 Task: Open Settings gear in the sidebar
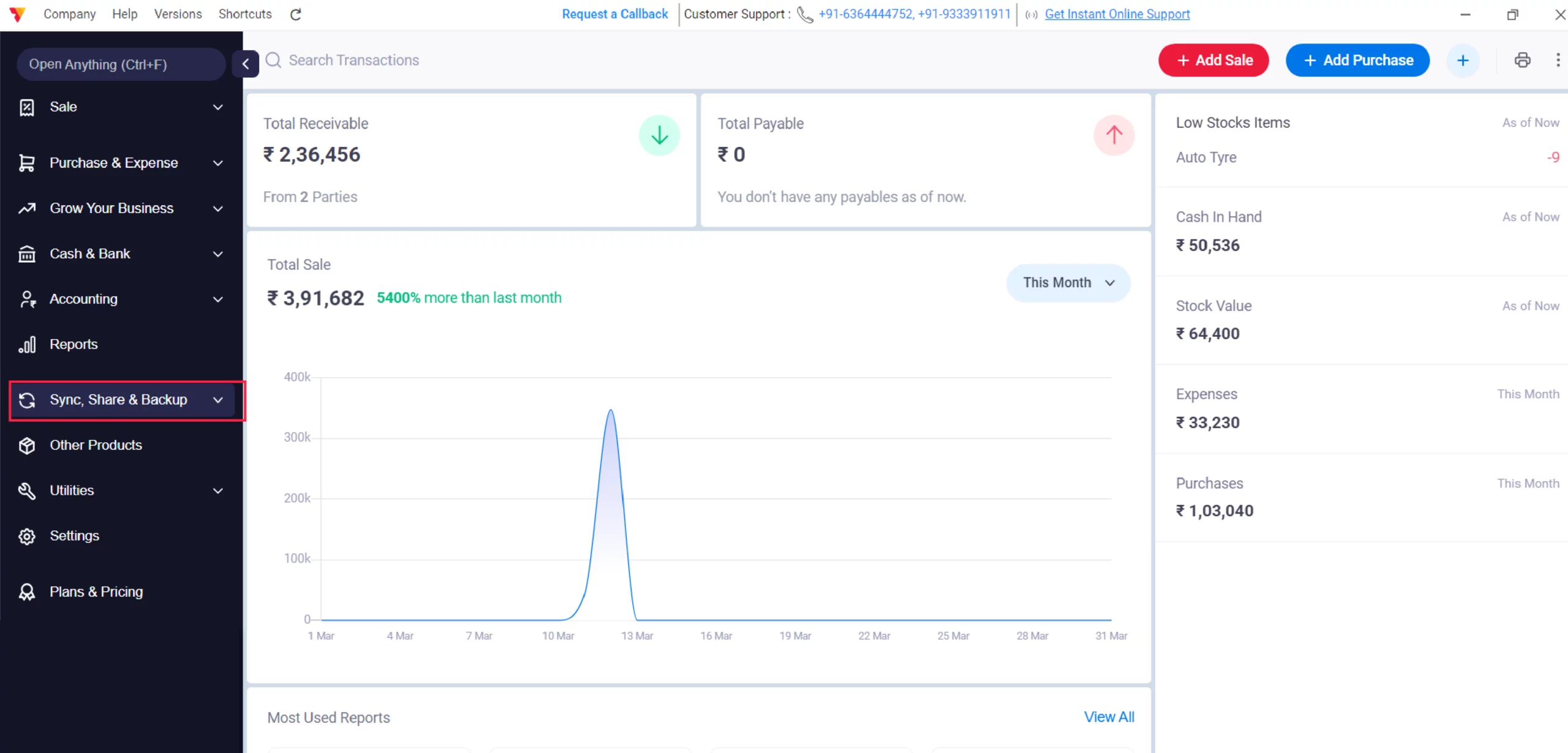(x=73, y=536)
